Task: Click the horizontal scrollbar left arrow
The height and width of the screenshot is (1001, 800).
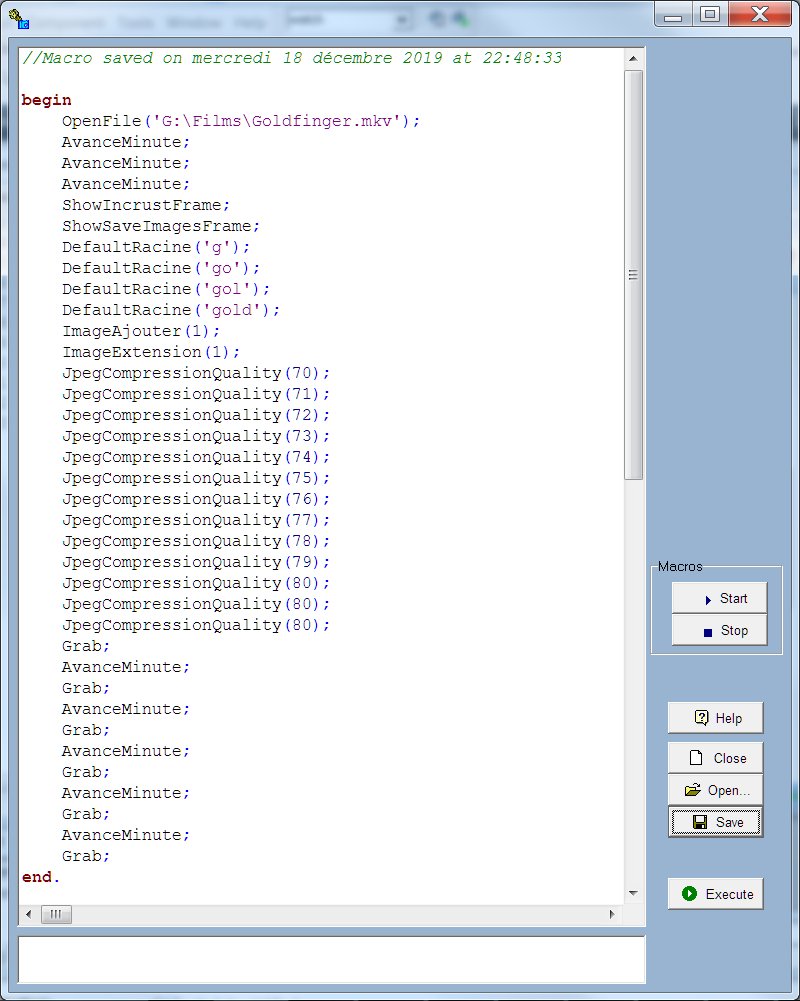Action: point(28,914)
